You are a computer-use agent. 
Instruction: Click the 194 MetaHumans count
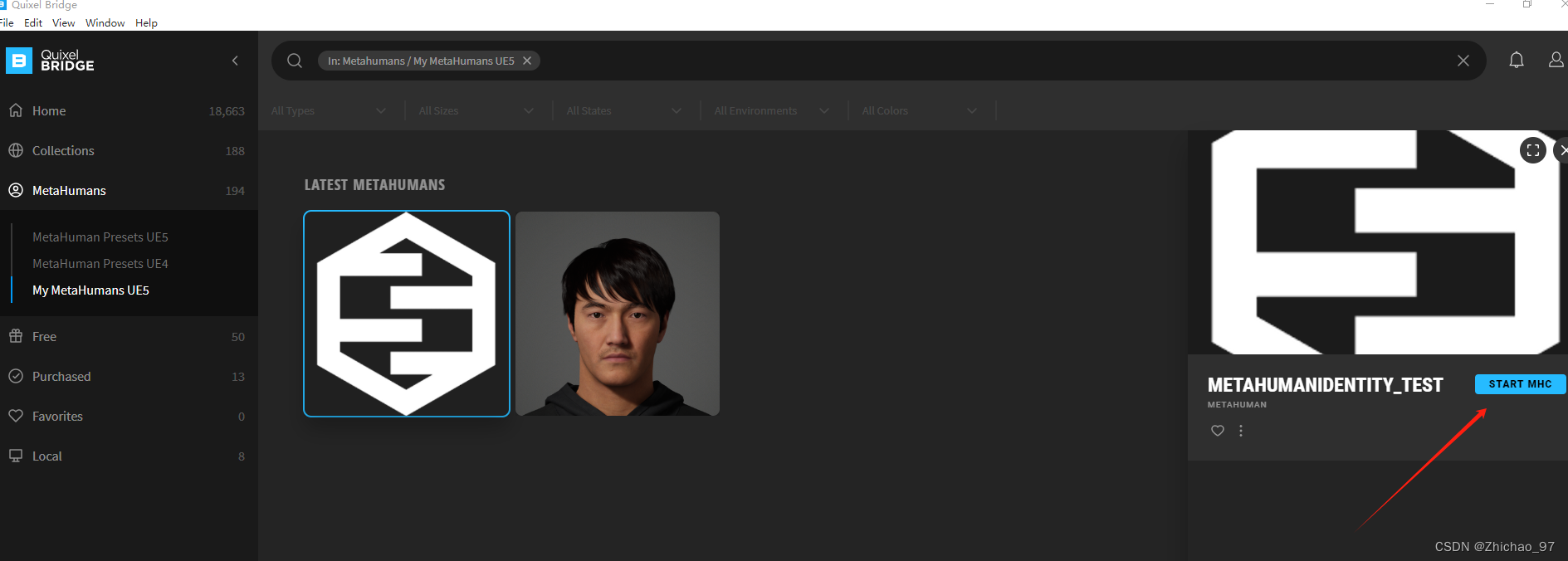point(235,191)
